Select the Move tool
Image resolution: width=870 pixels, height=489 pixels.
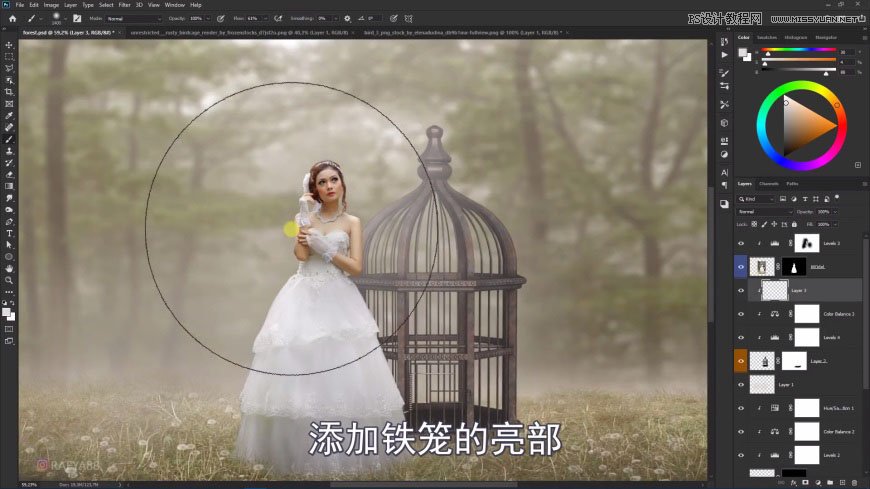point(9,45)
